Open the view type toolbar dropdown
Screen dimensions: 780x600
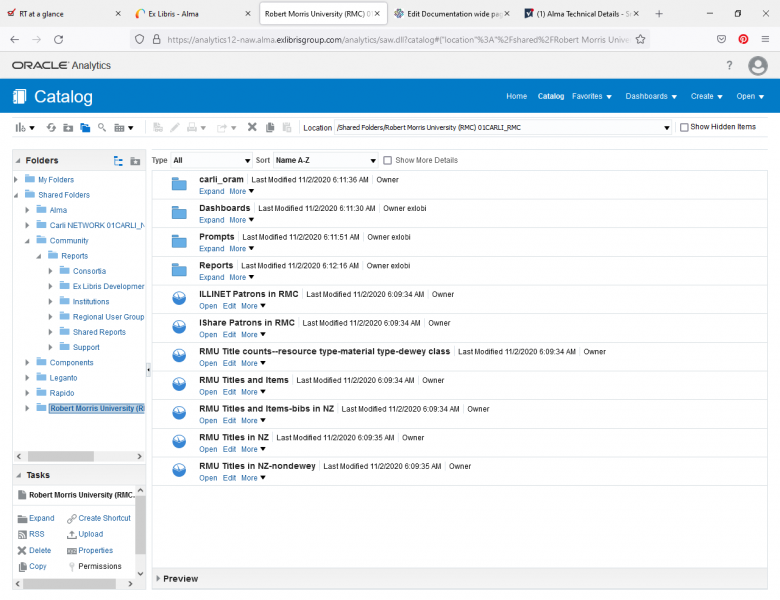click(x=123, y=128)
